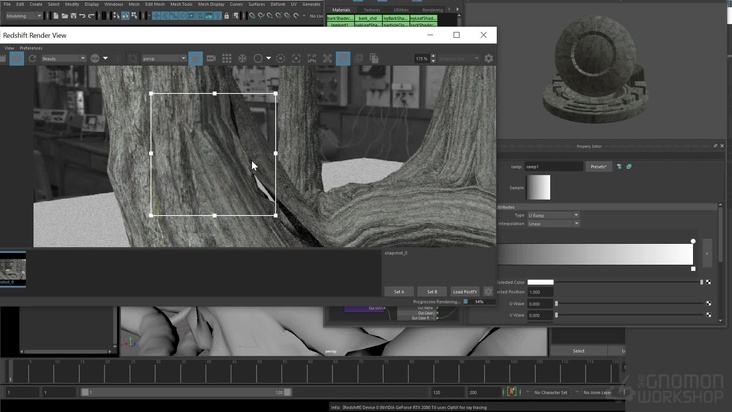Click the Set B button

click(x=432, y=292)
